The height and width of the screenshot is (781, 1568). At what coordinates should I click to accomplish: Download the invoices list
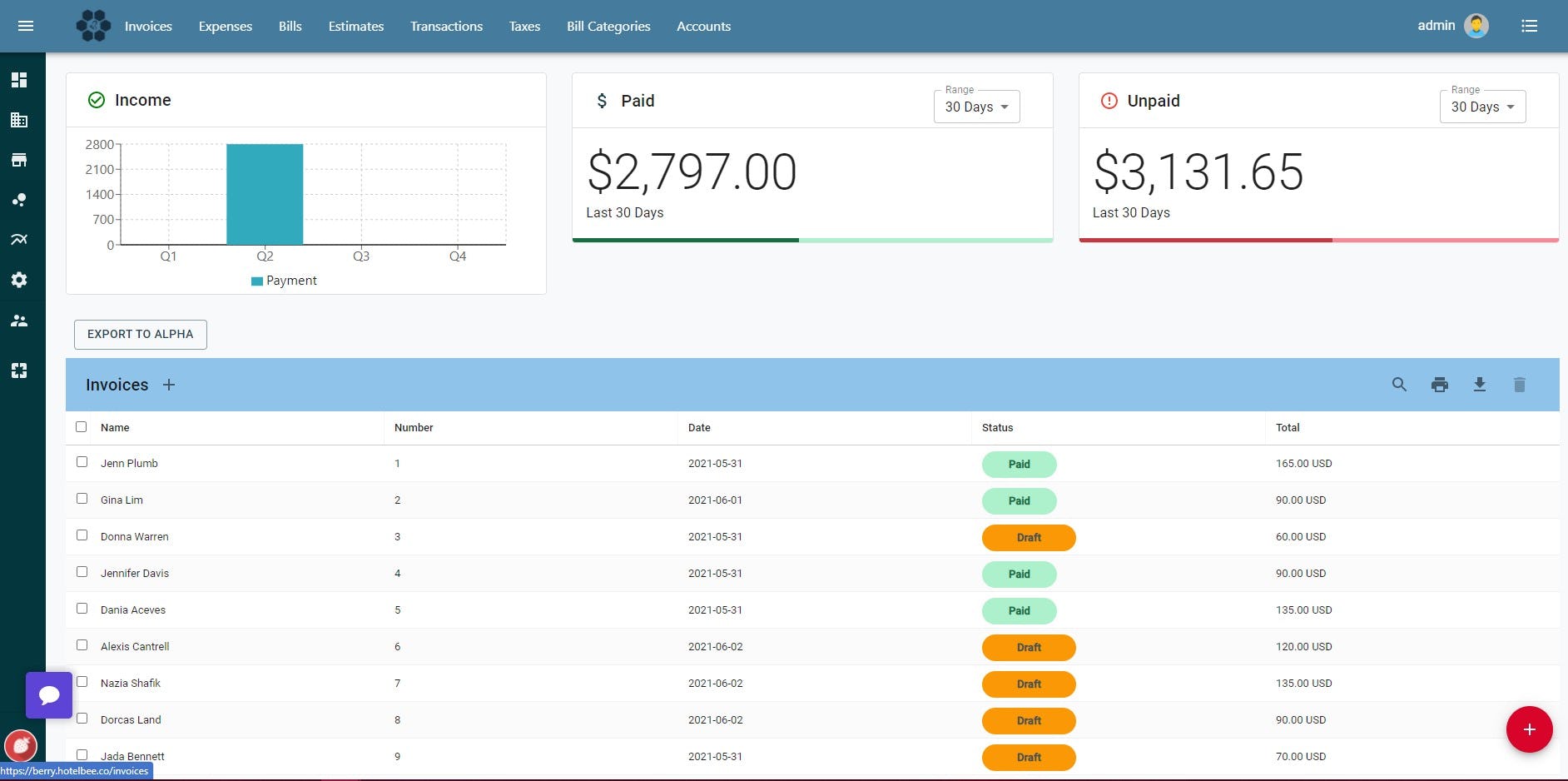1479,385
